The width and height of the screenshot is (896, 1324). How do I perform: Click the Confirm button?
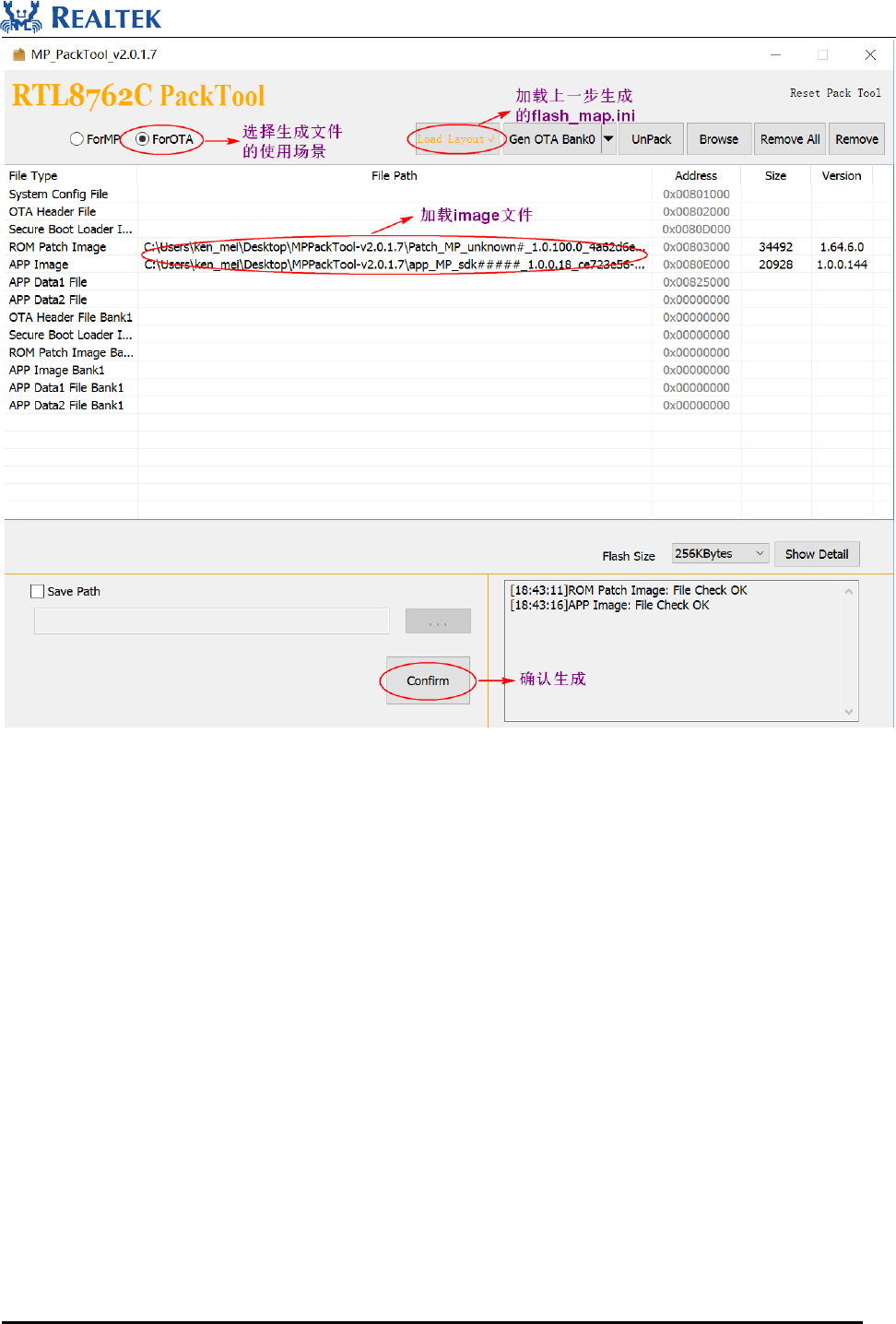[428, 680]
